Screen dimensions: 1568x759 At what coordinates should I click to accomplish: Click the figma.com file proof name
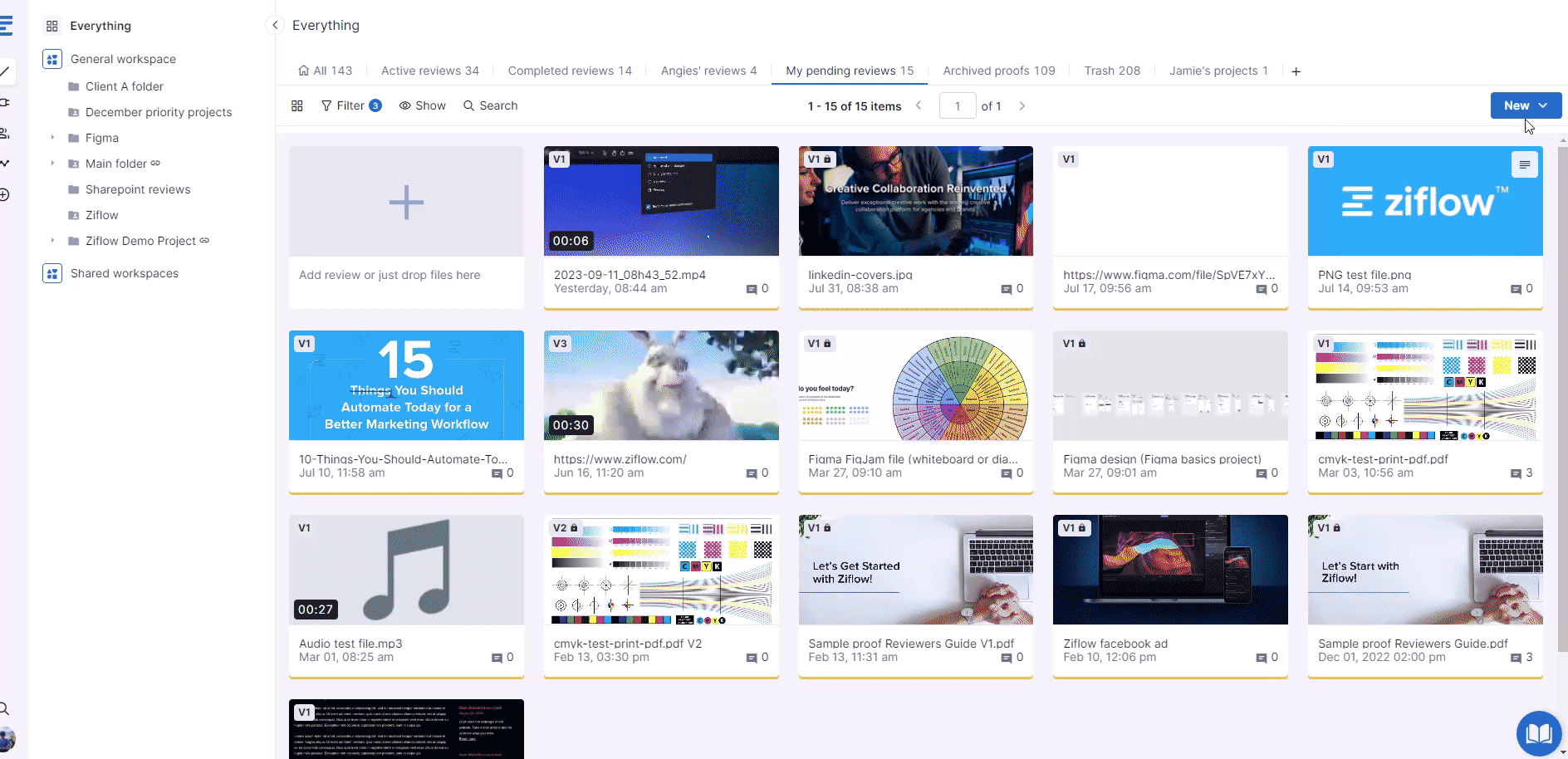1169,275
